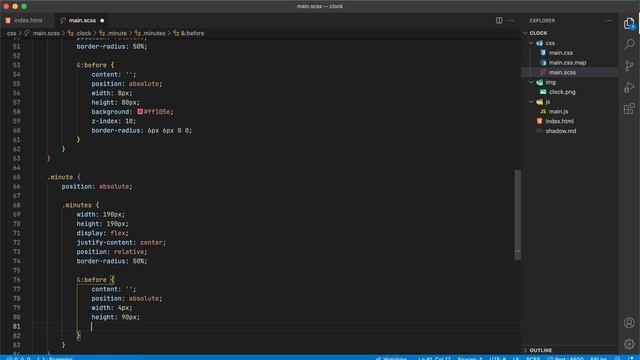Click the unsaved dot on main.scss tab
Viewport: 640px width, 360px height.
click(102, 20)
